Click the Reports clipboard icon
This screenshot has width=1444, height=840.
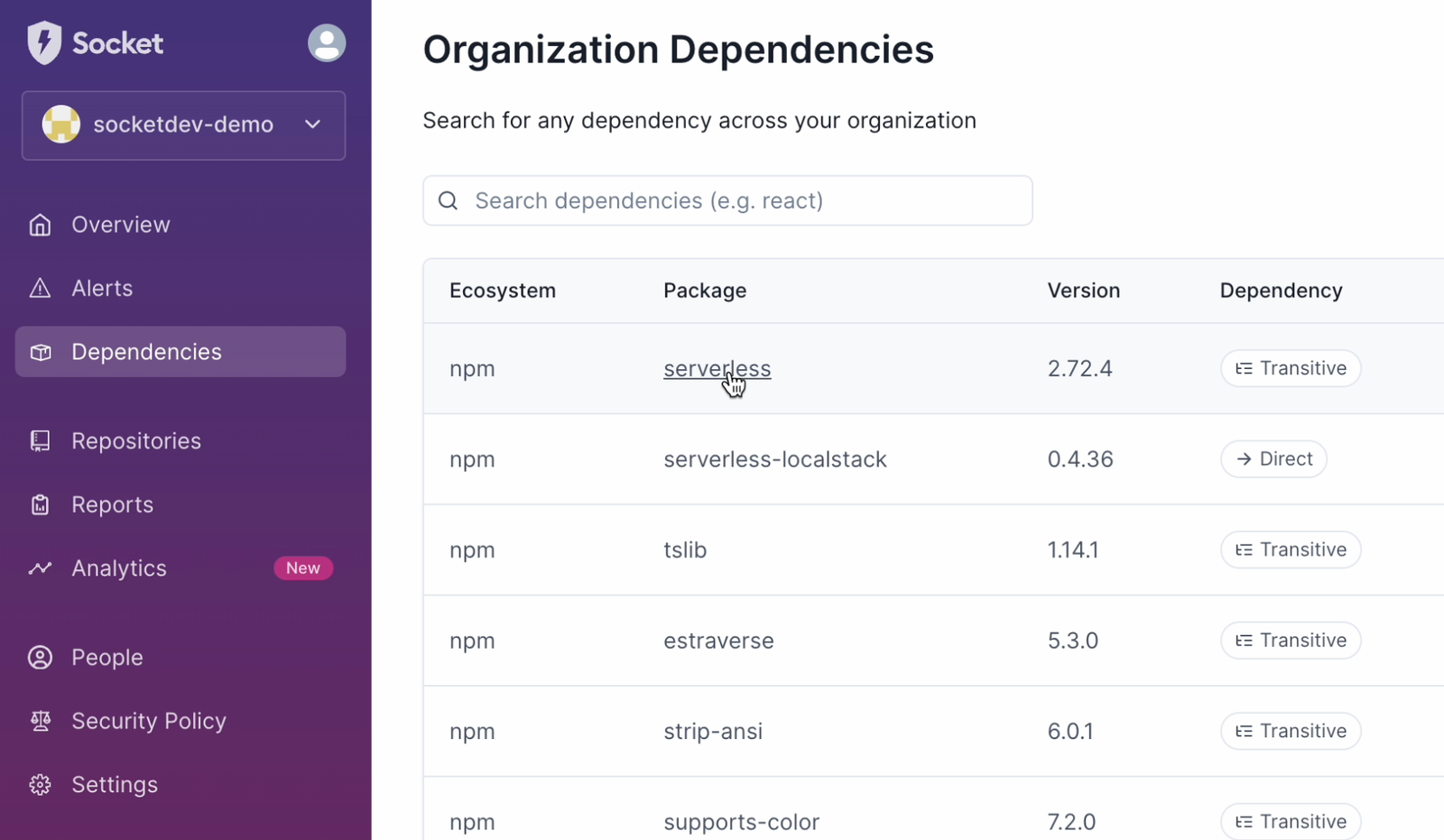pos(41,504)
